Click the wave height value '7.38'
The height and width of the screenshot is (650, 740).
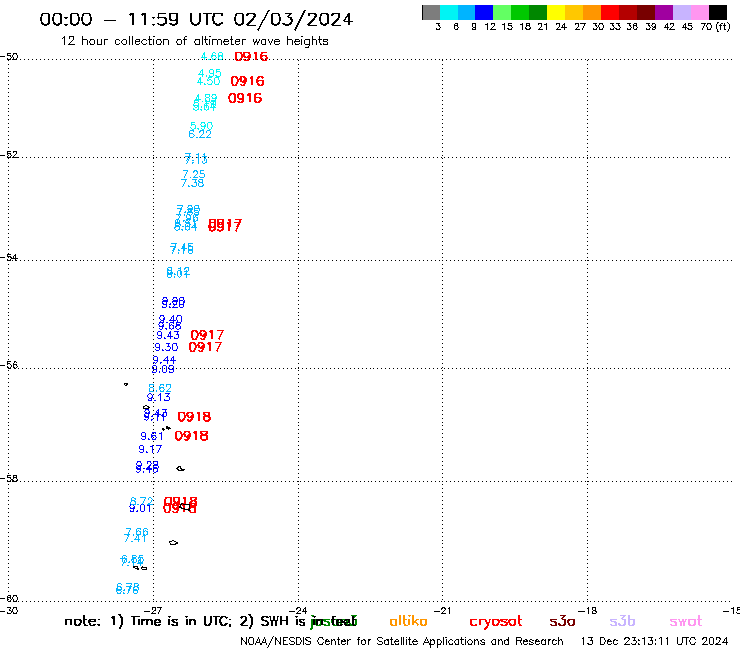coord(193,183)
